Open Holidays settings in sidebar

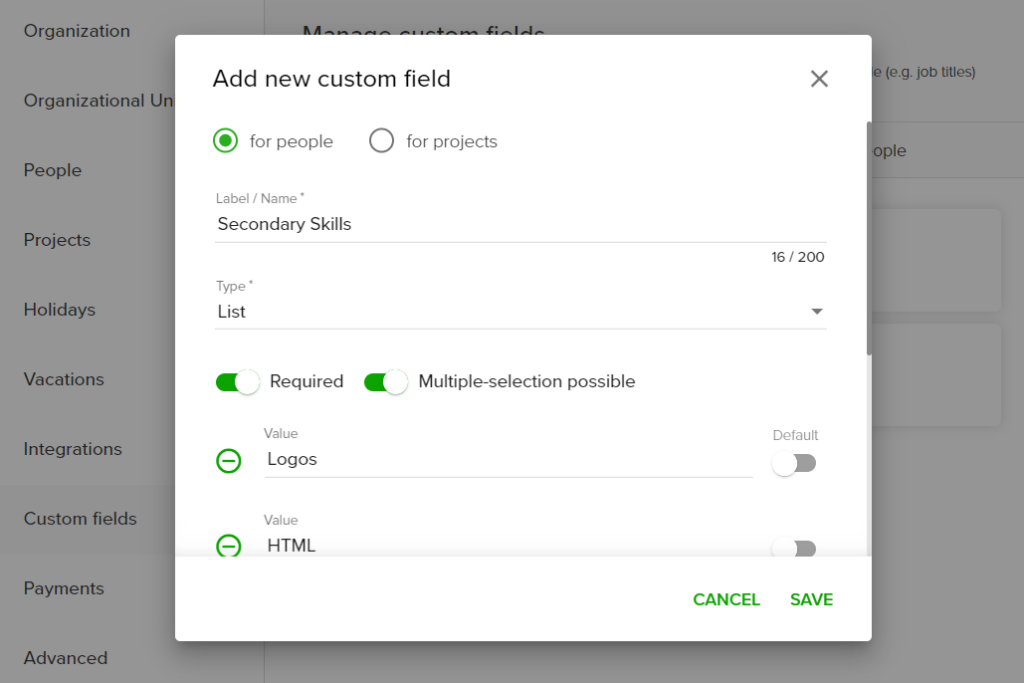pos(59,310)
